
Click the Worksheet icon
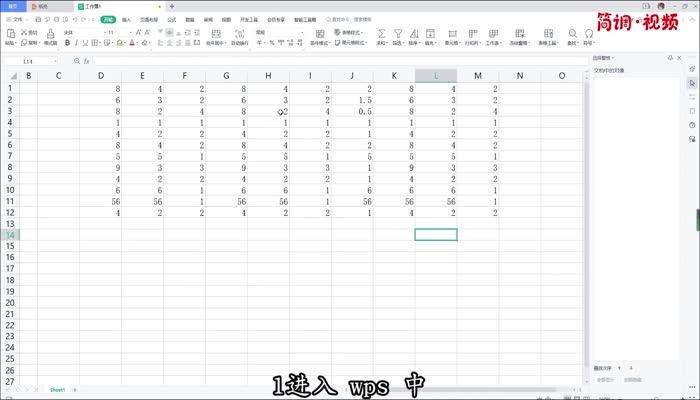(493, 33)
